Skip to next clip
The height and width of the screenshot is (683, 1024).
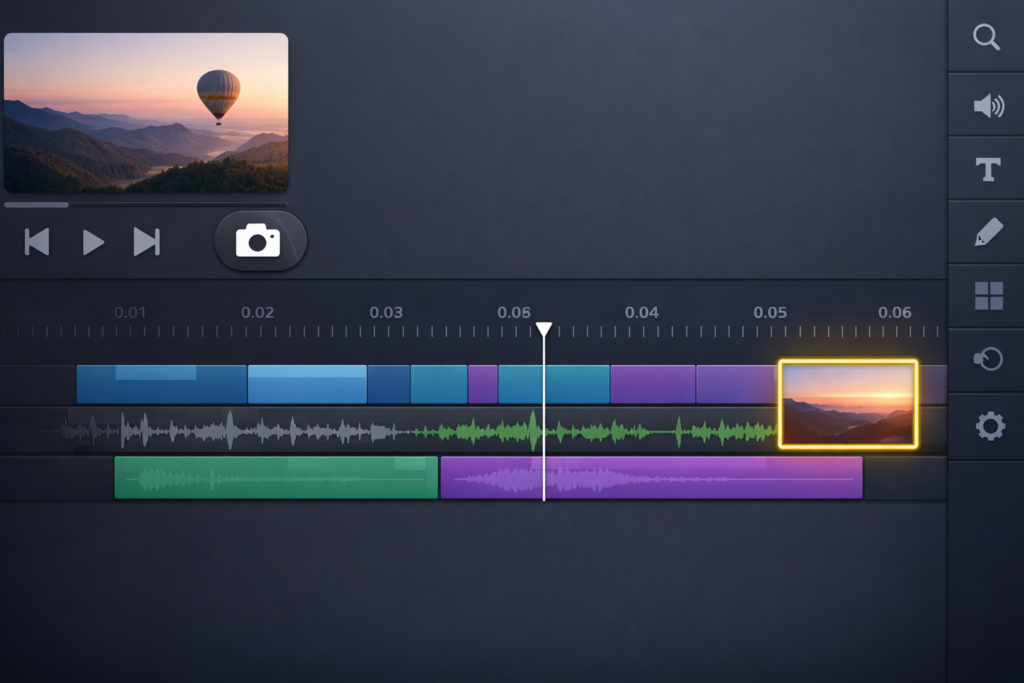pyautogui.click(x=146, y=242)
